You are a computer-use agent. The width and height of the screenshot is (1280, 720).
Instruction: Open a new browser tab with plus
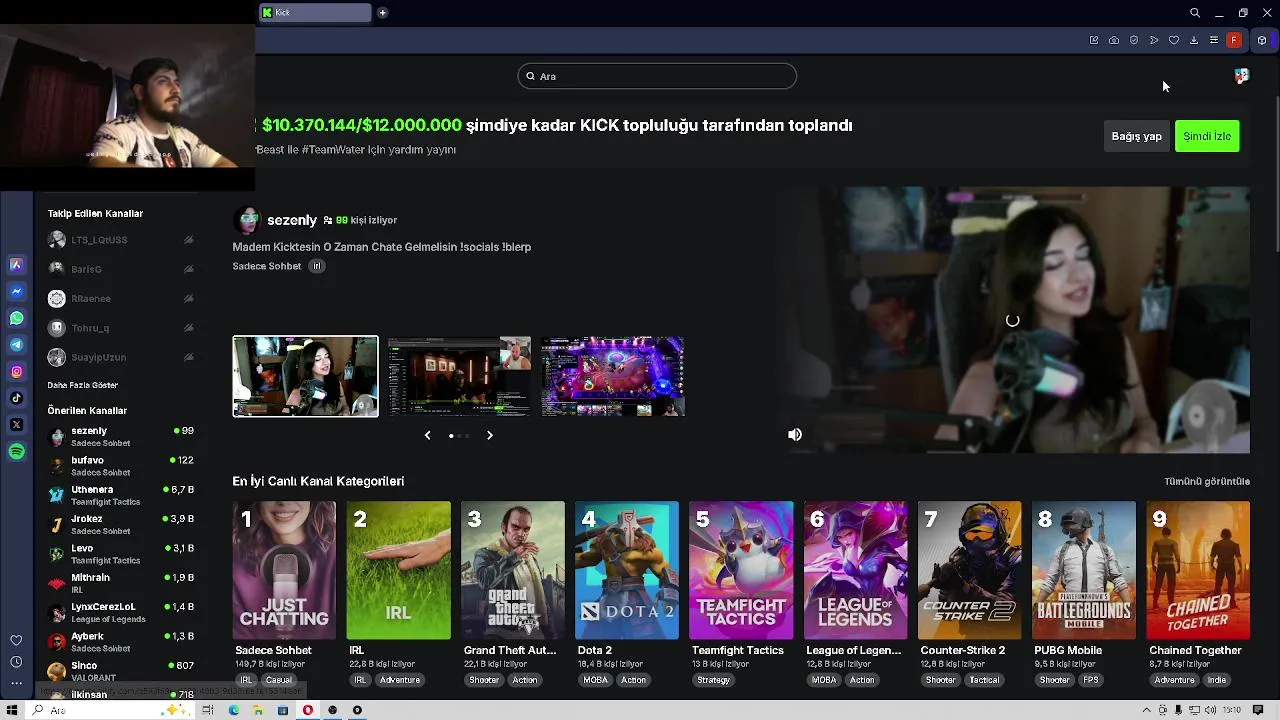(382, 13)
